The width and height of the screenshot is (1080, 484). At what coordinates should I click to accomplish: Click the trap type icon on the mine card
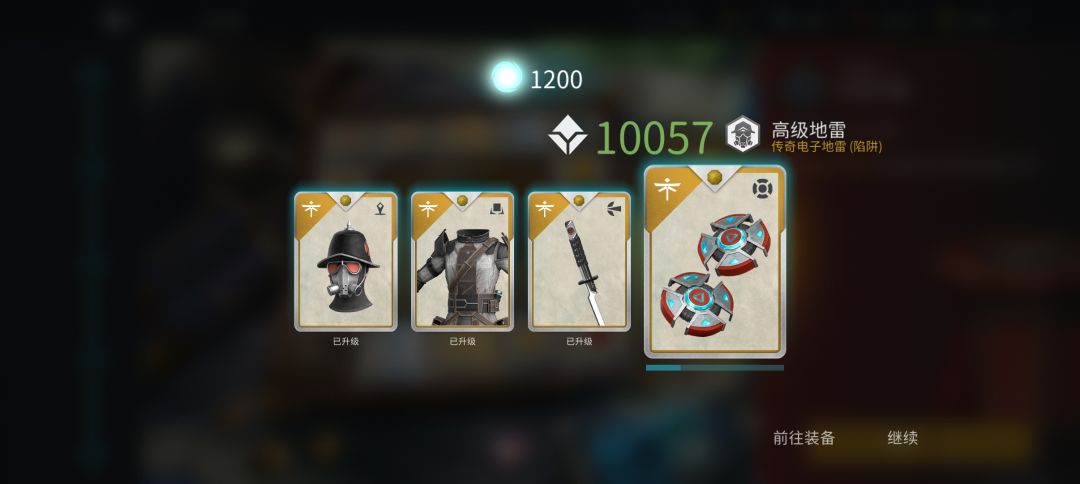pyautogui.click(x=762, y=189)
